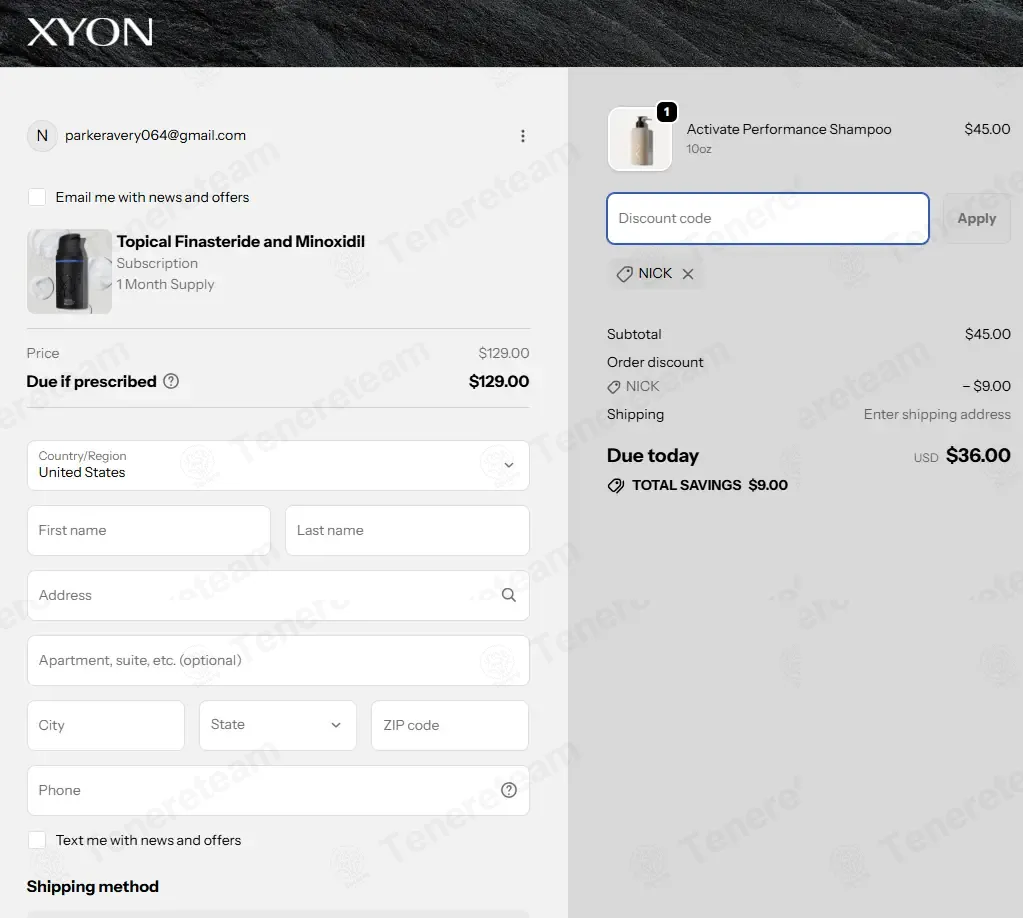The width and height of the screenshot is (1023, 918).
Task: Click the Enter shipping address text
Action: coord(937,414)
